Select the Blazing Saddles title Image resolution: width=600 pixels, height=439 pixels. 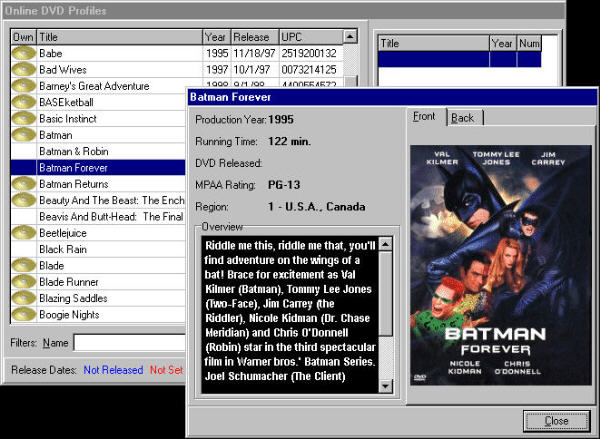(73, 298)
